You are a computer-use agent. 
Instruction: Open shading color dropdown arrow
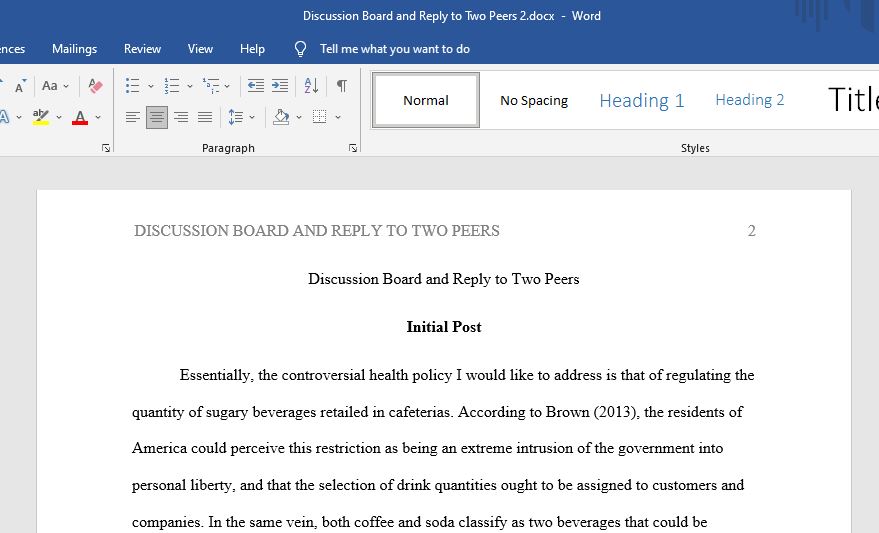(x=299, y=118)
